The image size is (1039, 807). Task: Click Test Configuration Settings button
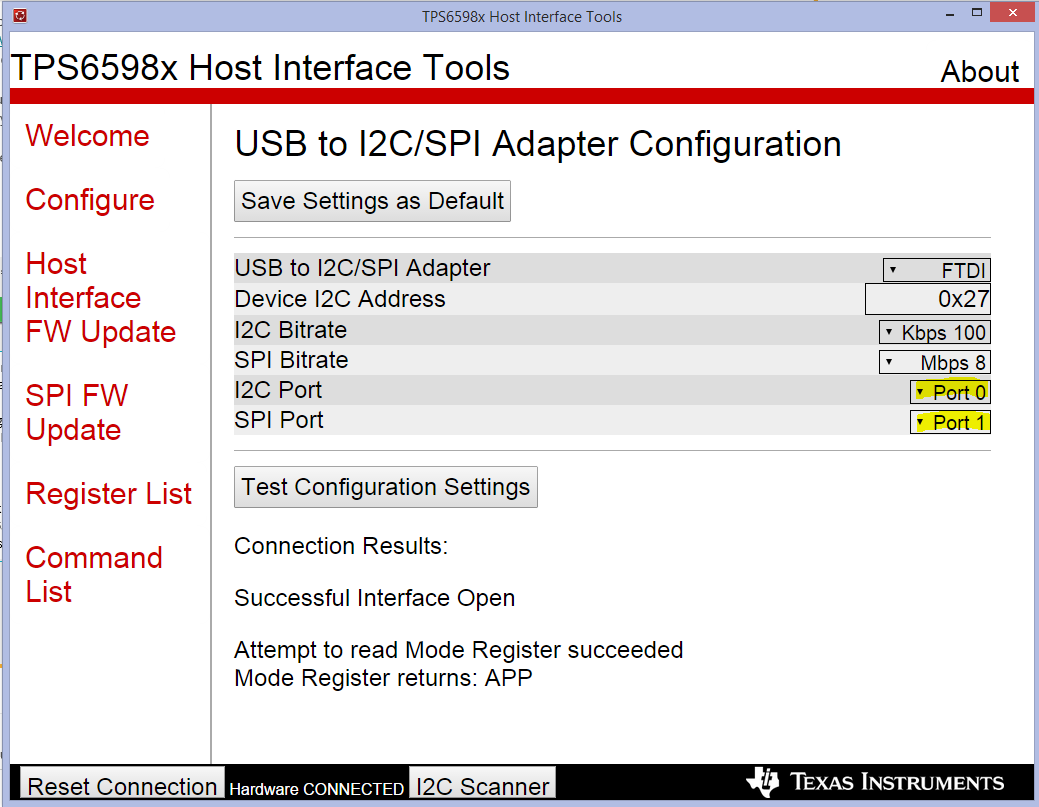386,487
